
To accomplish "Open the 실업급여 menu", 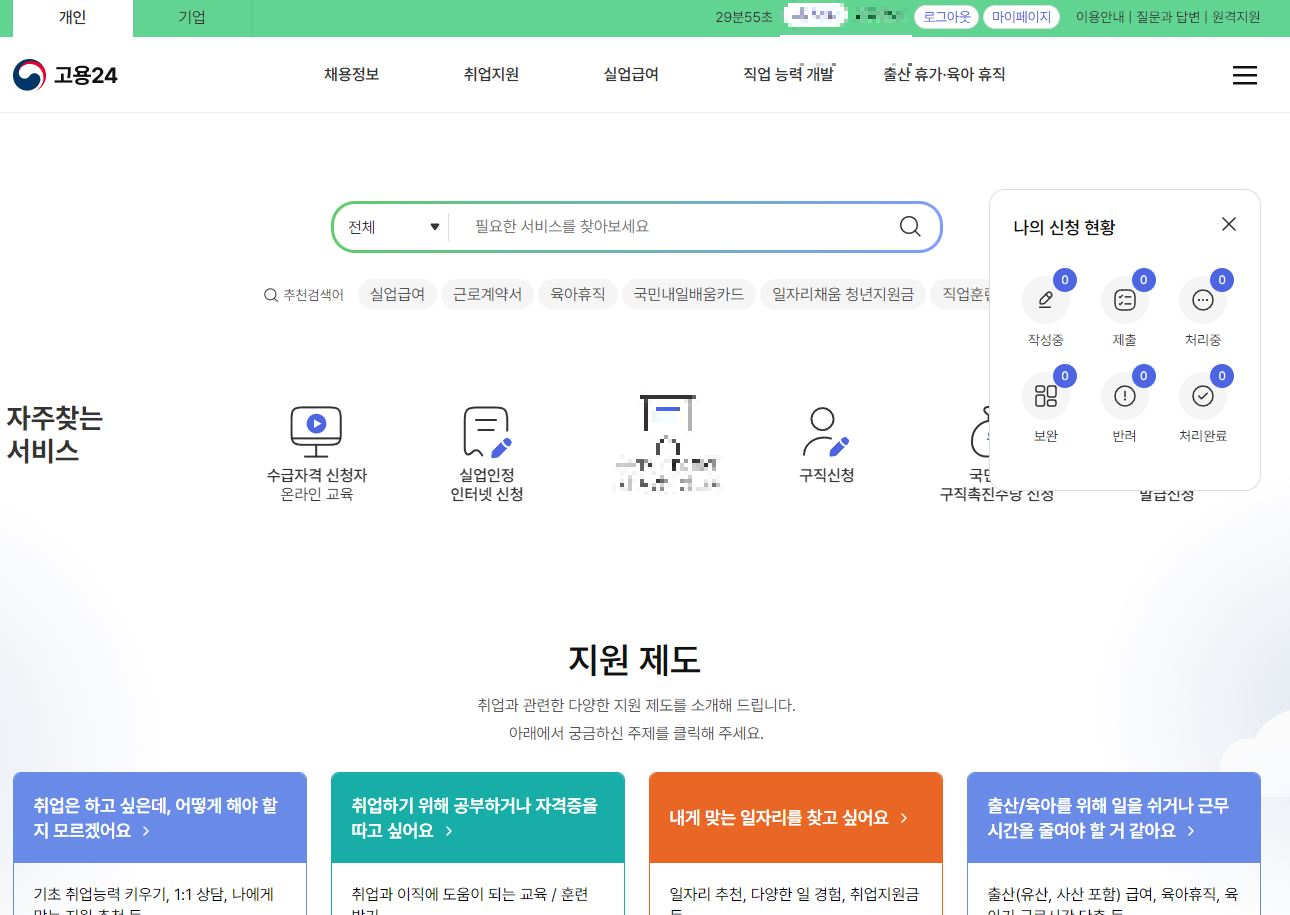I will click(630, 74).
